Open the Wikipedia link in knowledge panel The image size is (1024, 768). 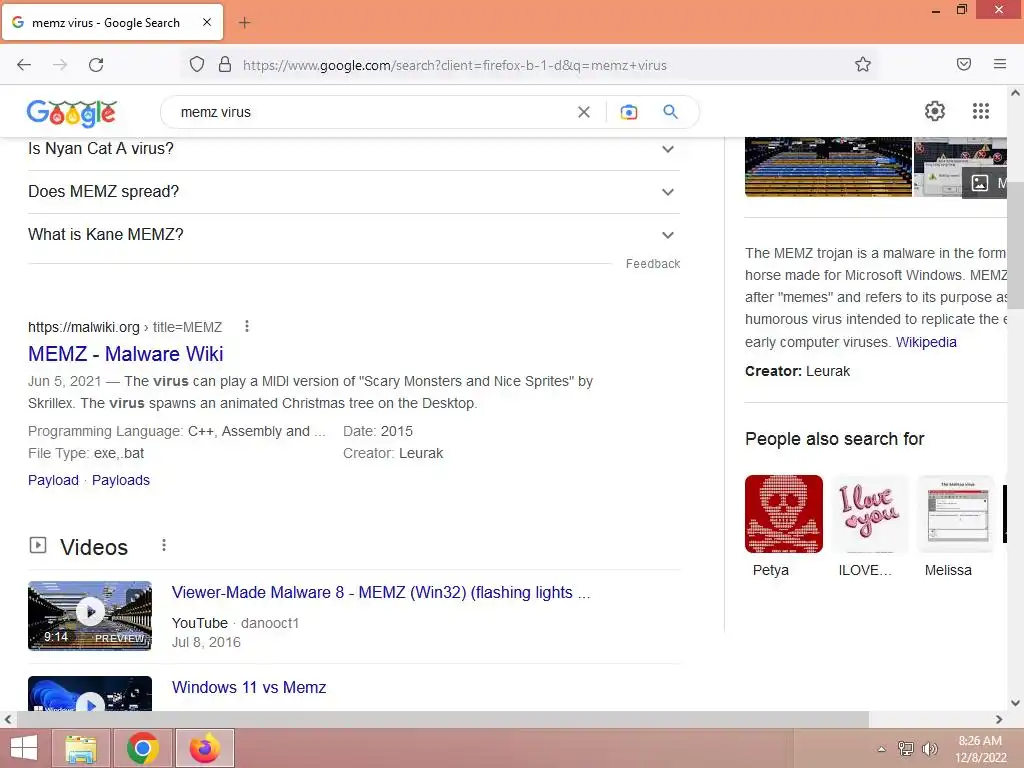click(x=926, y=342)
